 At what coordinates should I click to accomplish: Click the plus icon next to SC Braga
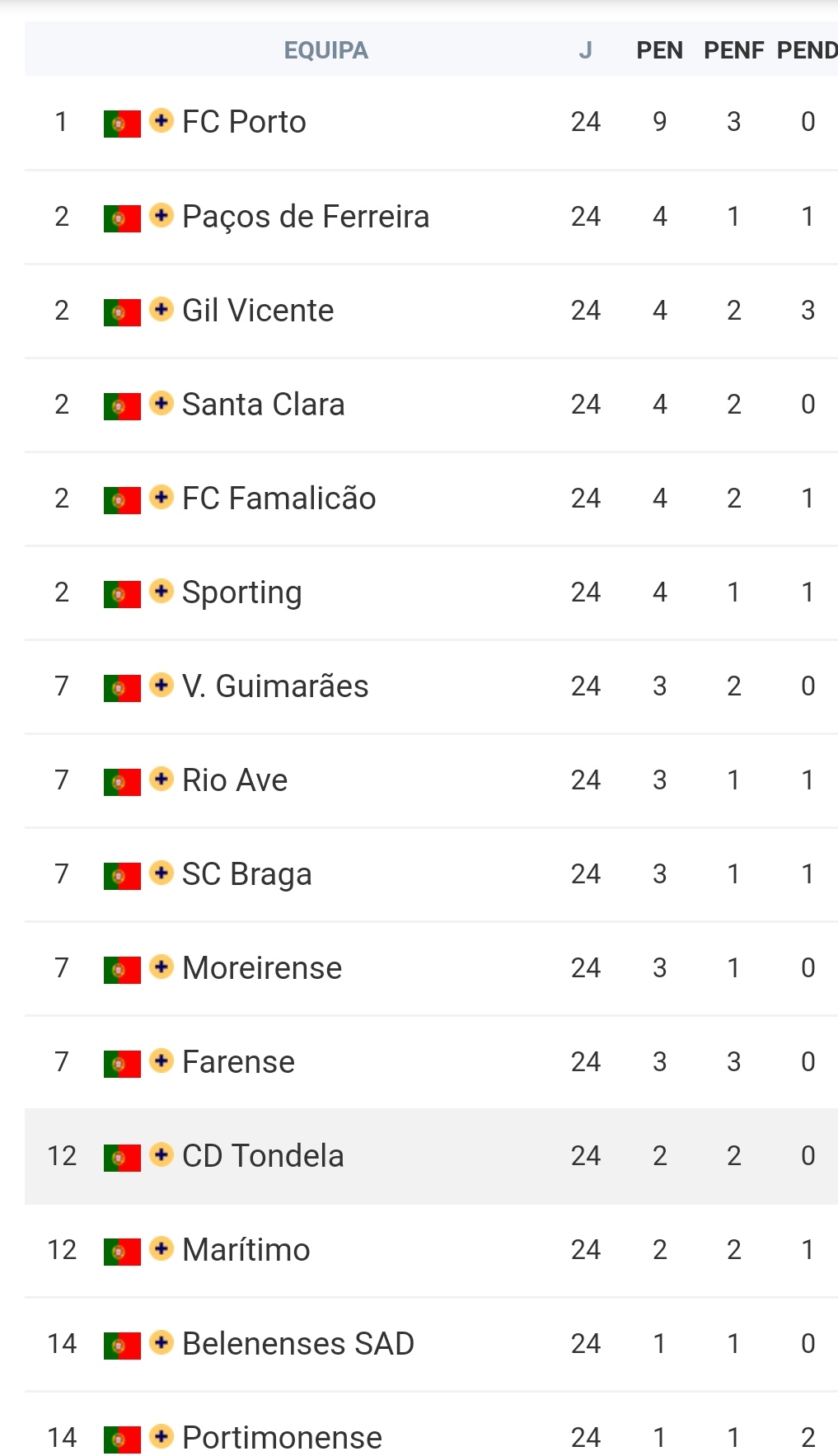pyautogui.click(x=162, y=873)
